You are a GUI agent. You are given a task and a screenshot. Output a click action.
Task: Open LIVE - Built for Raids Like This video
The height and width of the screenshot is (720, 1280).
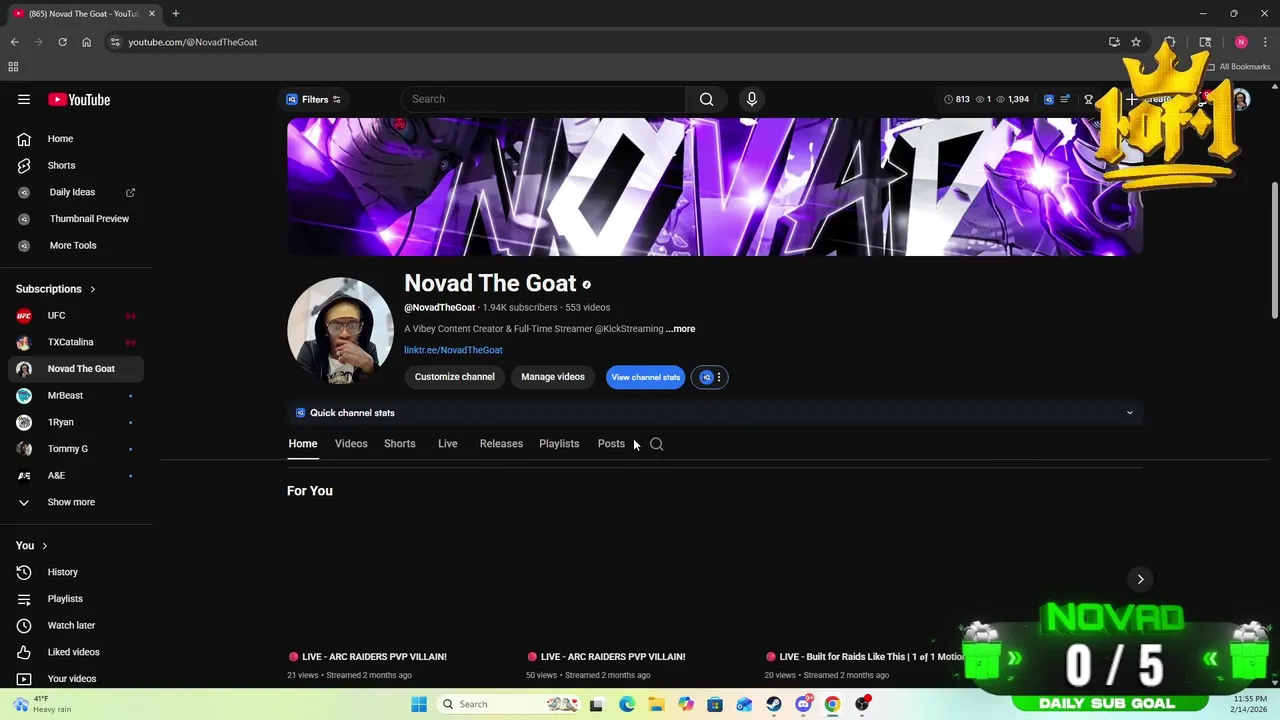(x=866, y=657)
